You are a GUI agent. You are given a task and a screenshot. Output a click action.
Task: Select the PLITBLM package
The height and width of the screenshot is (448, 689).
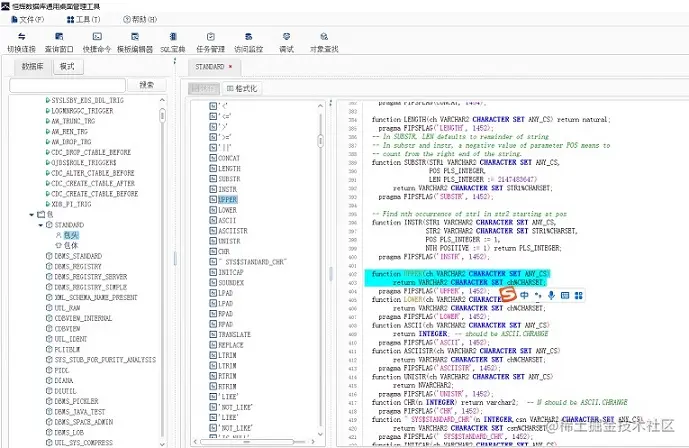point(67,349)
